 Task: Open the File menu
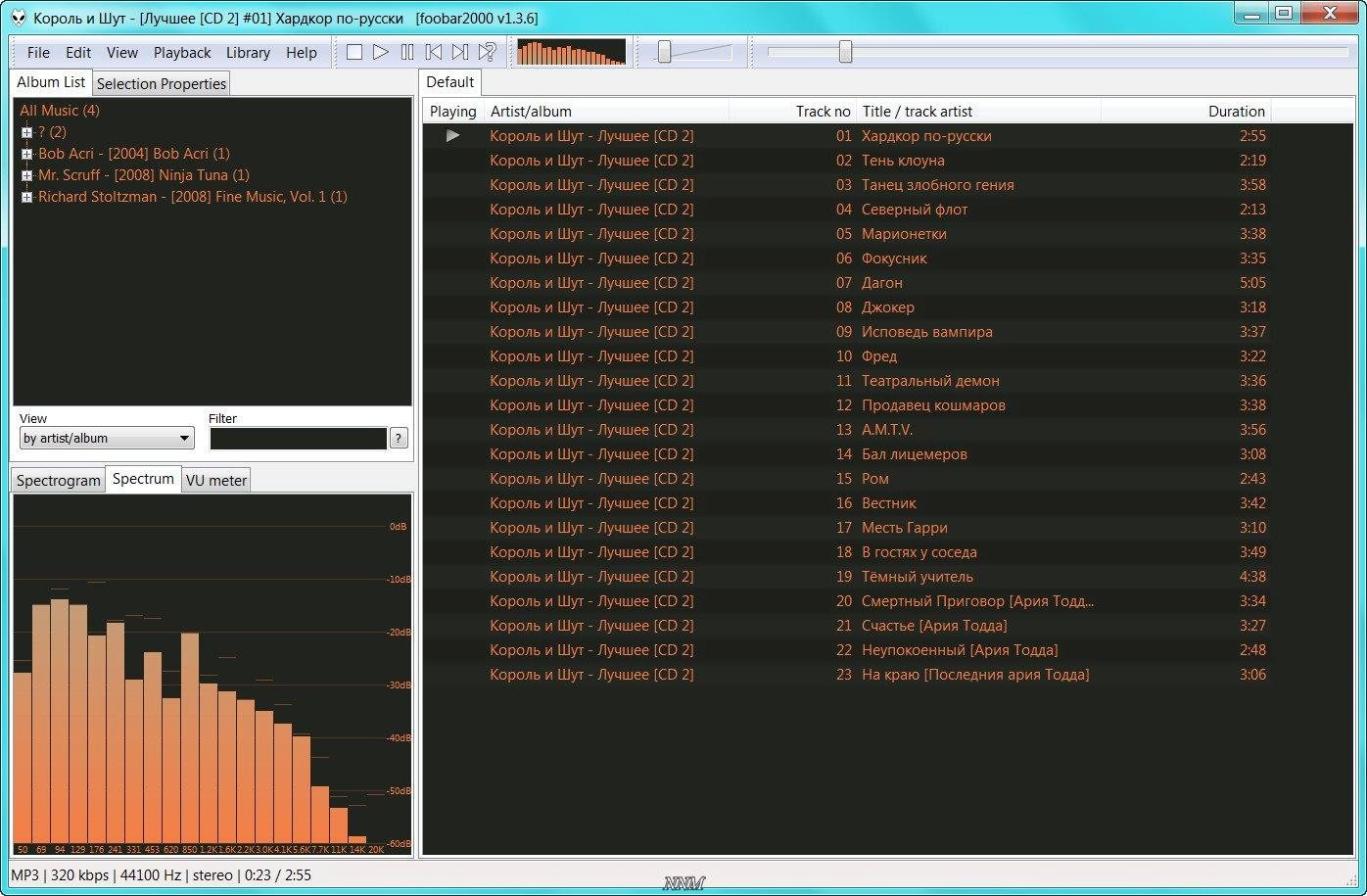38,53
